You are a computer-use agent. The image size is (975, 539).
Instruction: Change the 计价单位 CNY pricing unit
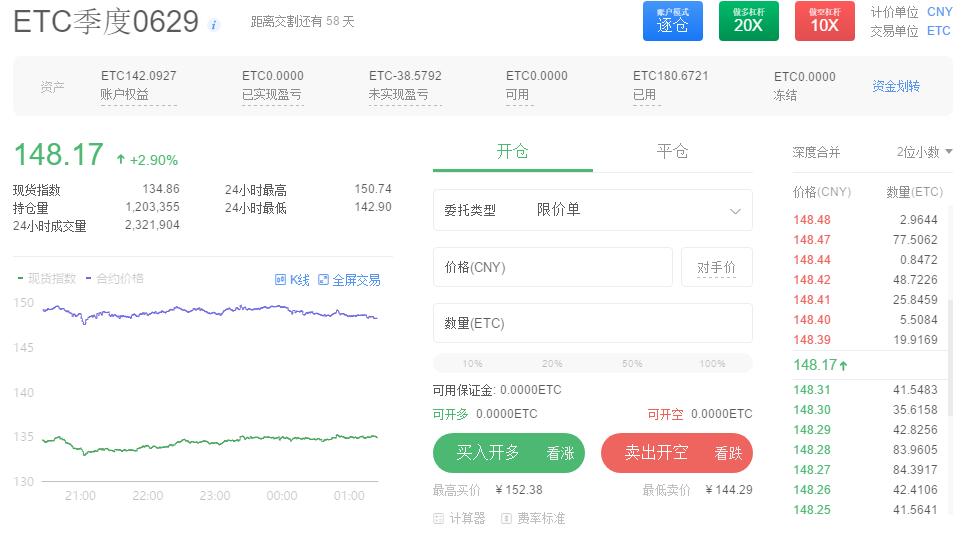939,12
